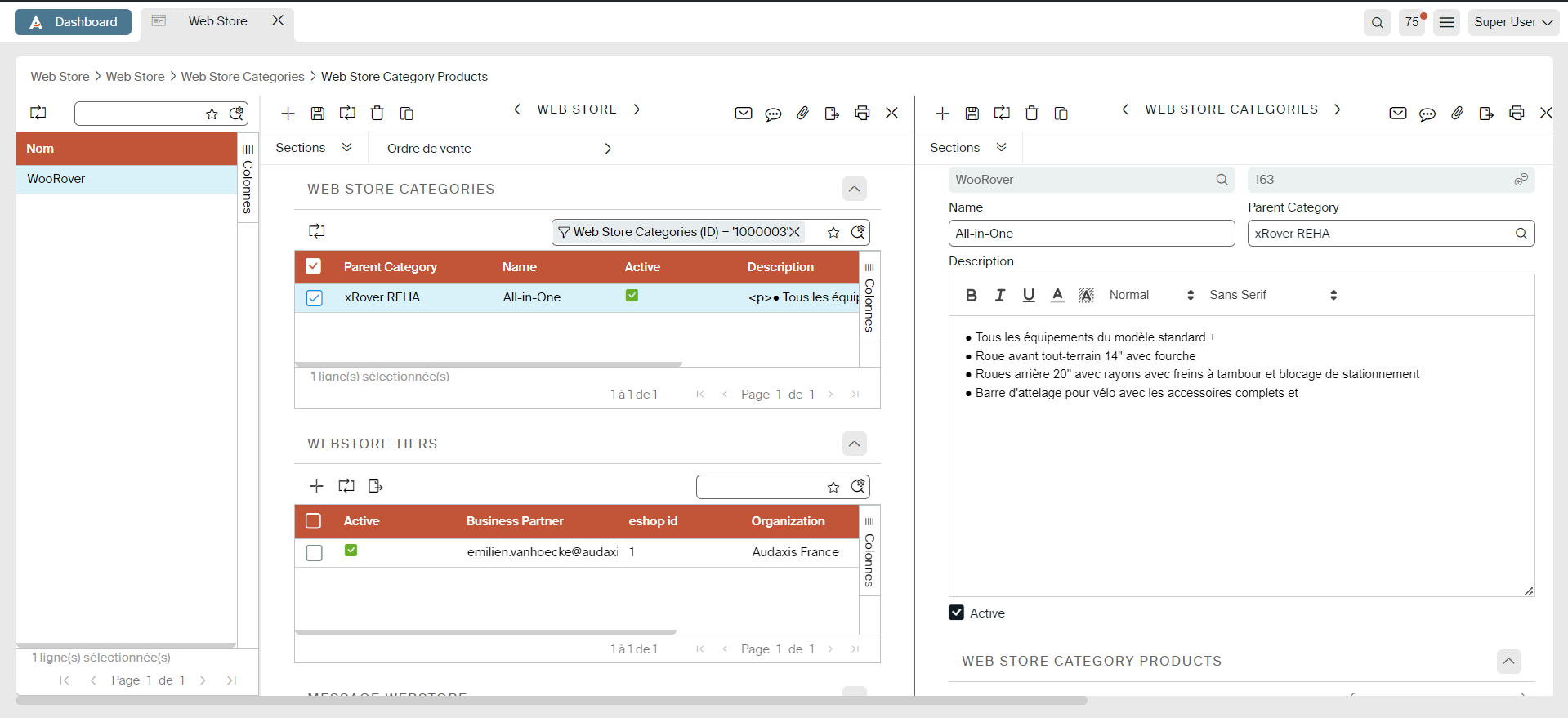Collapse Web Store Categories section

click(854, 189)
